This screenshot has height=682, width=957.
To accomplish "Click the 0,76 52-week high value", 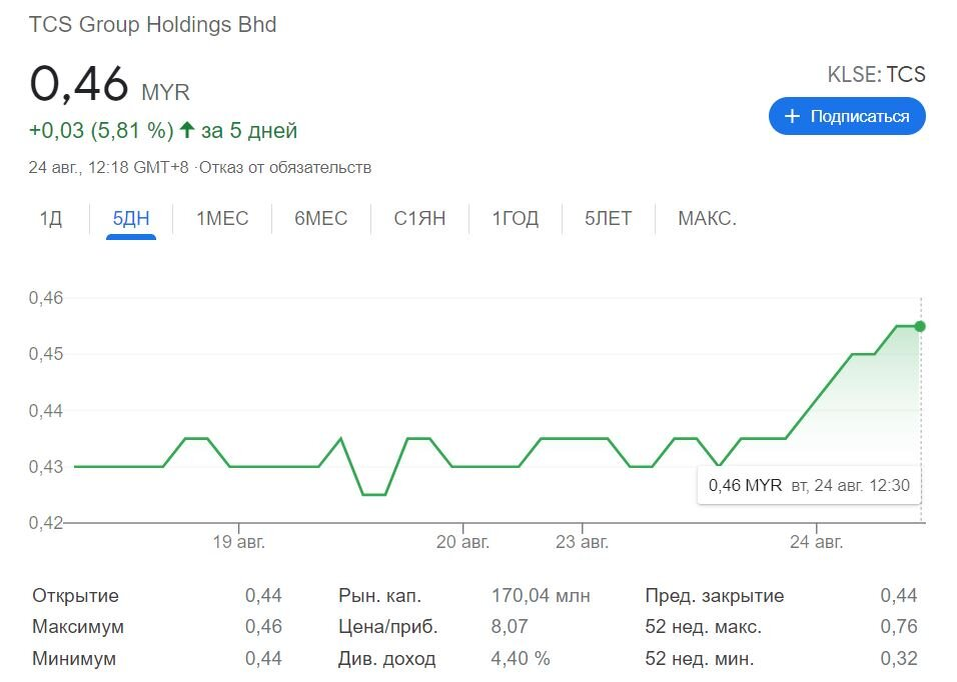I will coord(899,627).
